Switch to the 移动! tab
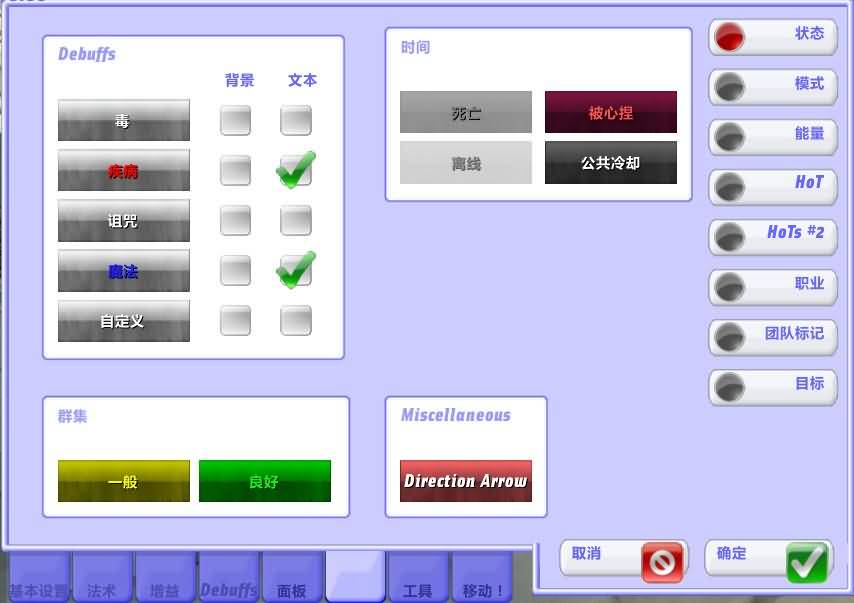Image resolution: width=854 pixels, height=603 pixels. [x=482, y=578]
